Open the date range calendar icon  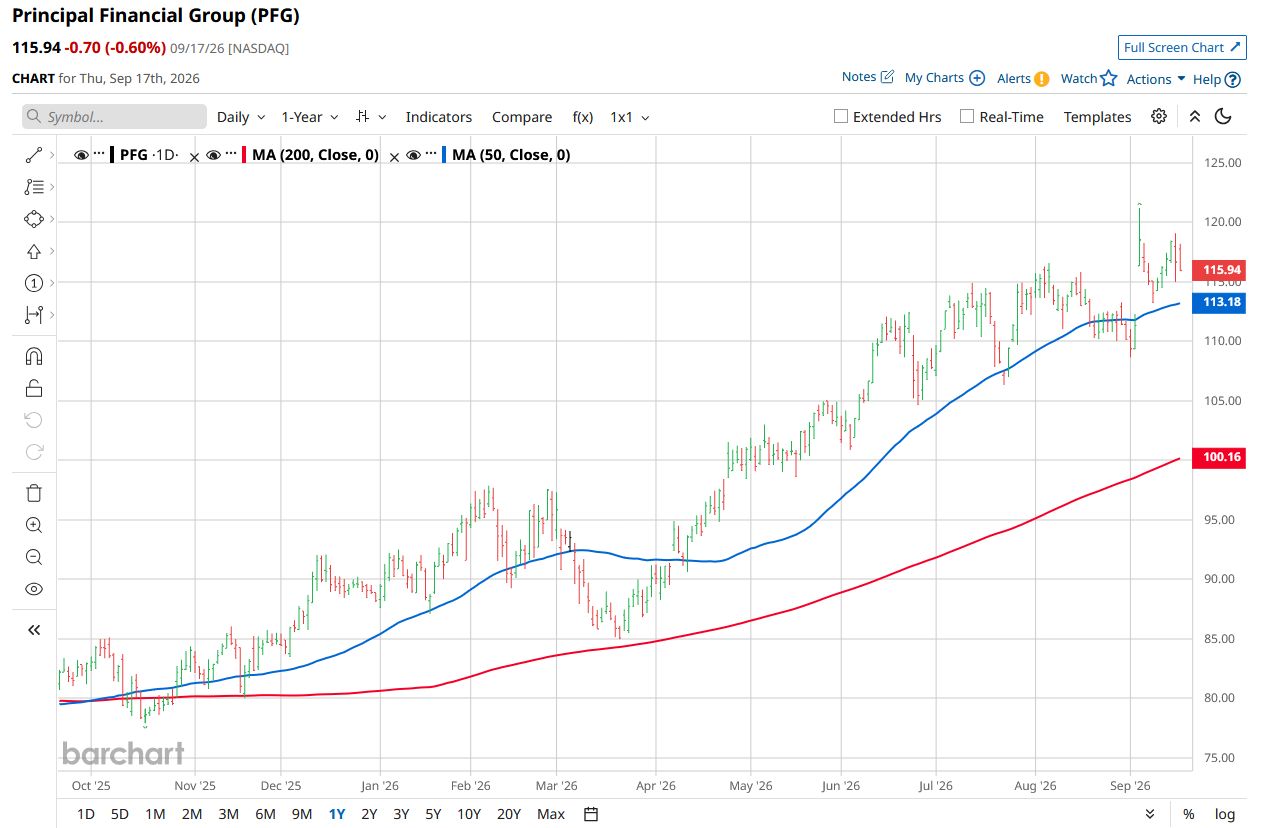591,814
